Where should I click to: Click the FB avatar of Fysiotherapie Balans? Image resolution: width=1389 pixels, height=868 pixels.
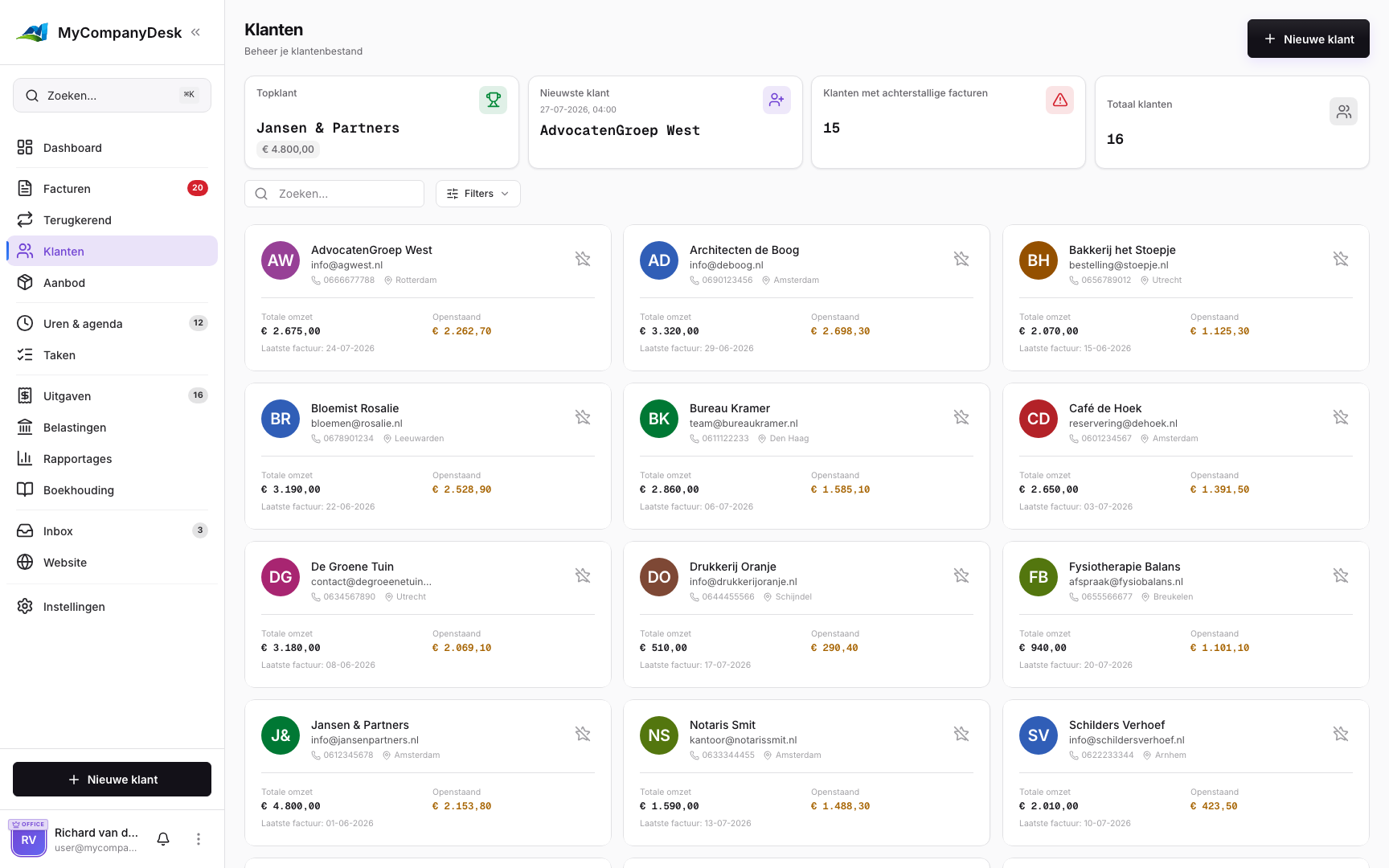pyautogui.click(x=1039, y=577)
